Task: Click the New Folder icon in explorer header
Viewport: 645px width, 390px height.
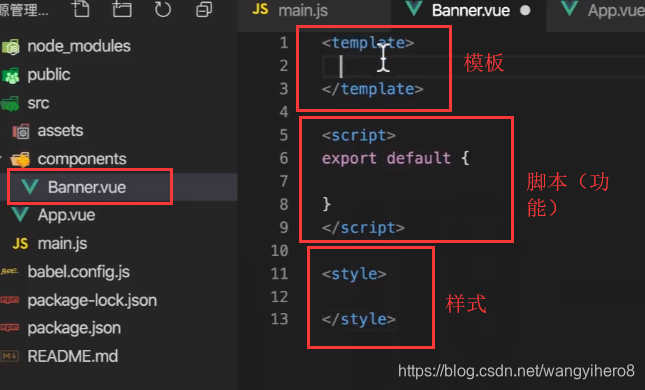Action: click(x=122, y=8)
